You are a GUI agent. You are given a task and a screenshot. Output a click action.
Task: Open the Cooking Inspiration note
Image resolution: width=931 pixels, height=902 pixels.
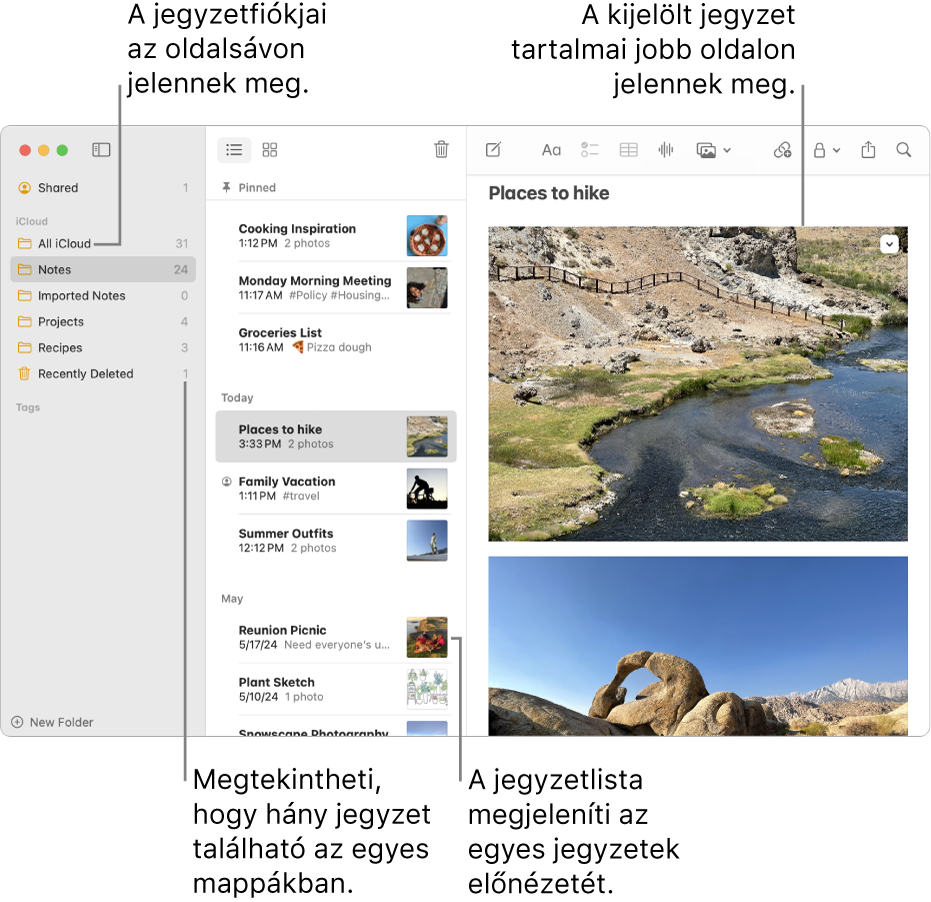point(336,236)
